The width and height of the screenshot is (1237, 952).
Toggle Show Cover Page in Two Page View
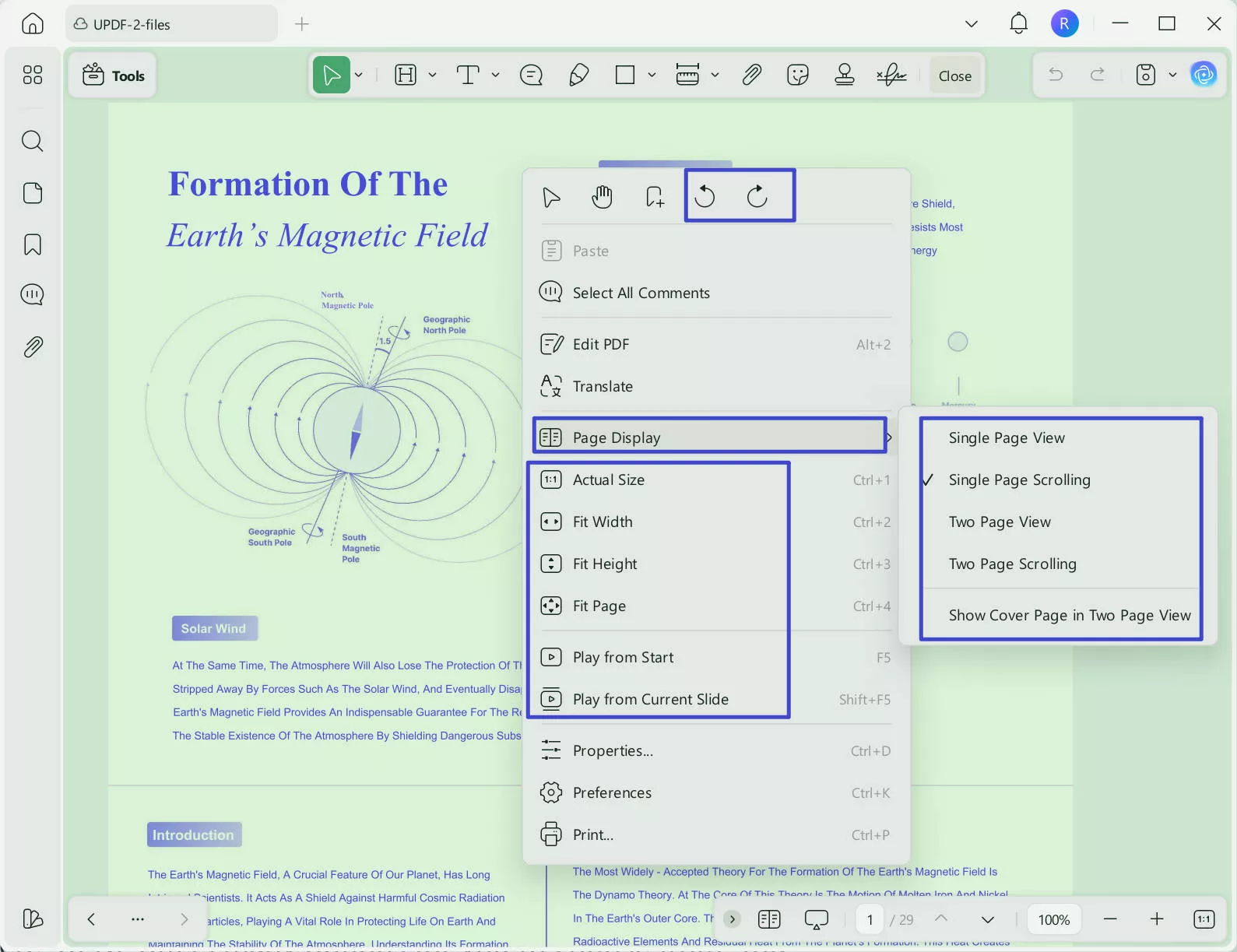(x=1069, y=616)
